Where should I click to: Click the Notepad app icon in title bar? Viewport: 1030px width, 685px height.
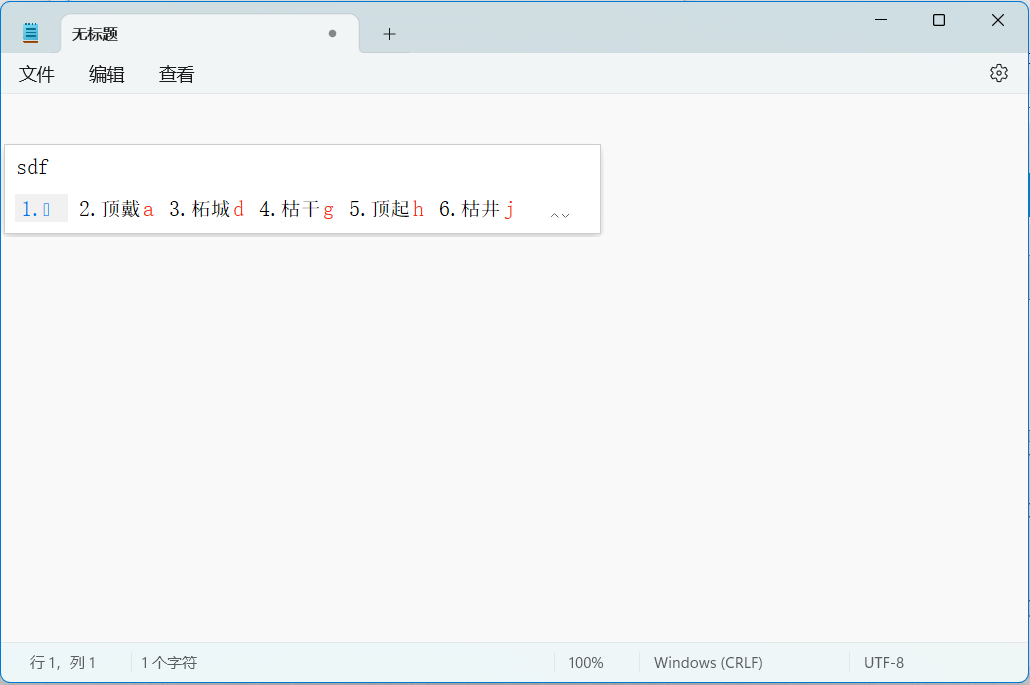point(31,33)
